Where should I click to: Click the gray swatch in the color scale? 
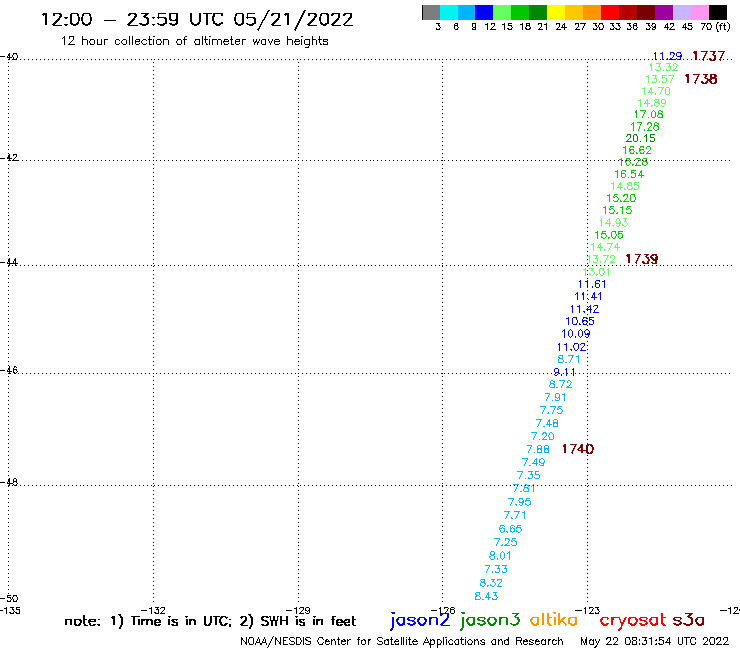pos(431,12)
